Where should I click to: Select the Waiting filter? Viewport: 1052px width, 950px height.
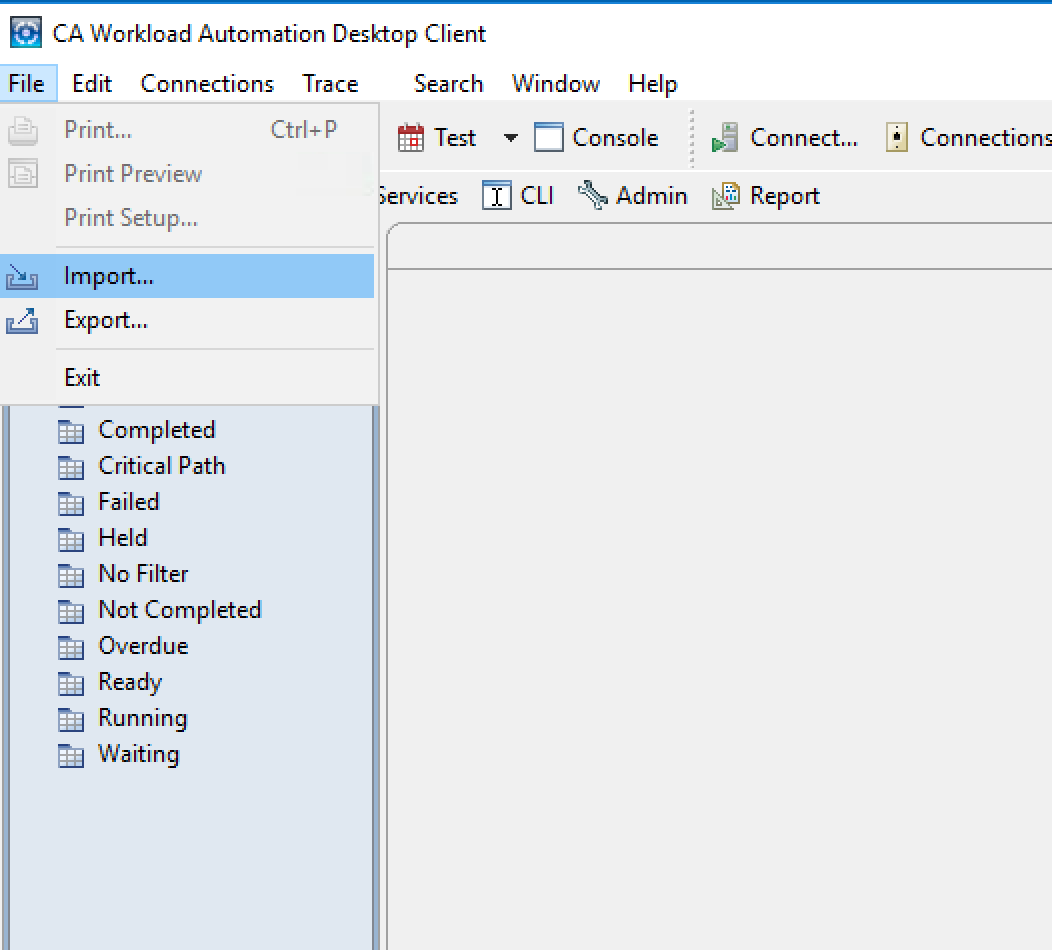coord(138,754)
